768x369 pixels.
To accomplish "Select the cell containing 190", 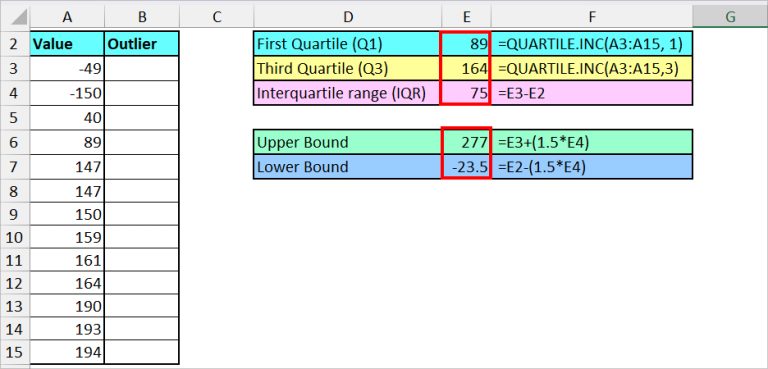I will coord(67,306).
